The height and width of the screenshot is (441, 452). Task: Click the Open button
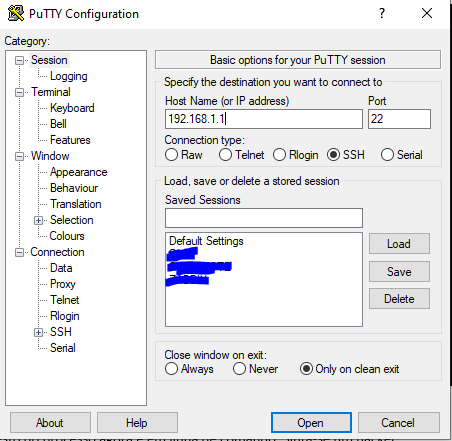(x=311, y=423)
